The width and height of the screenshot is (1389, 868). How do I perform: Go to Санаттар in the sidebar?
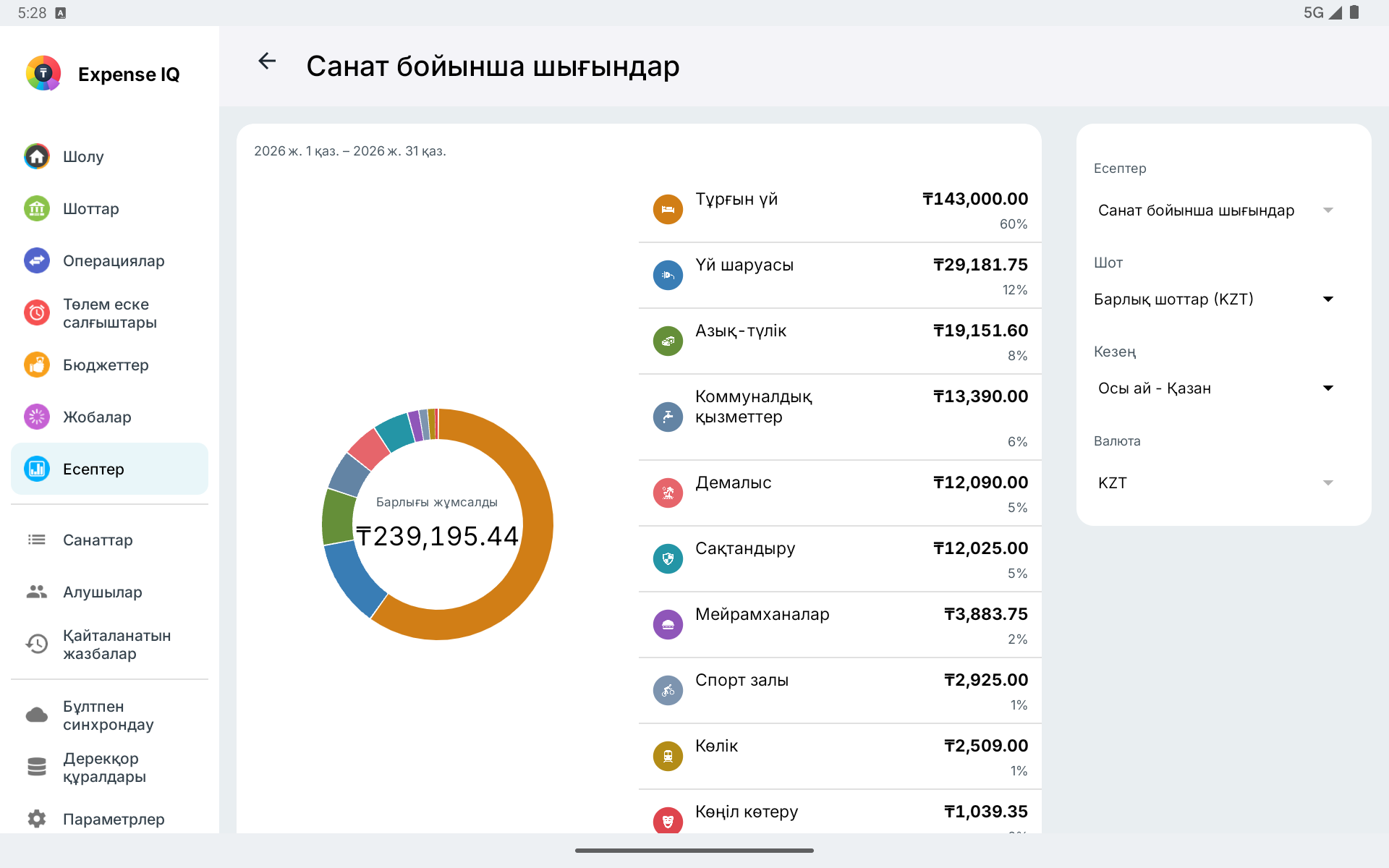tap(109, 540)
